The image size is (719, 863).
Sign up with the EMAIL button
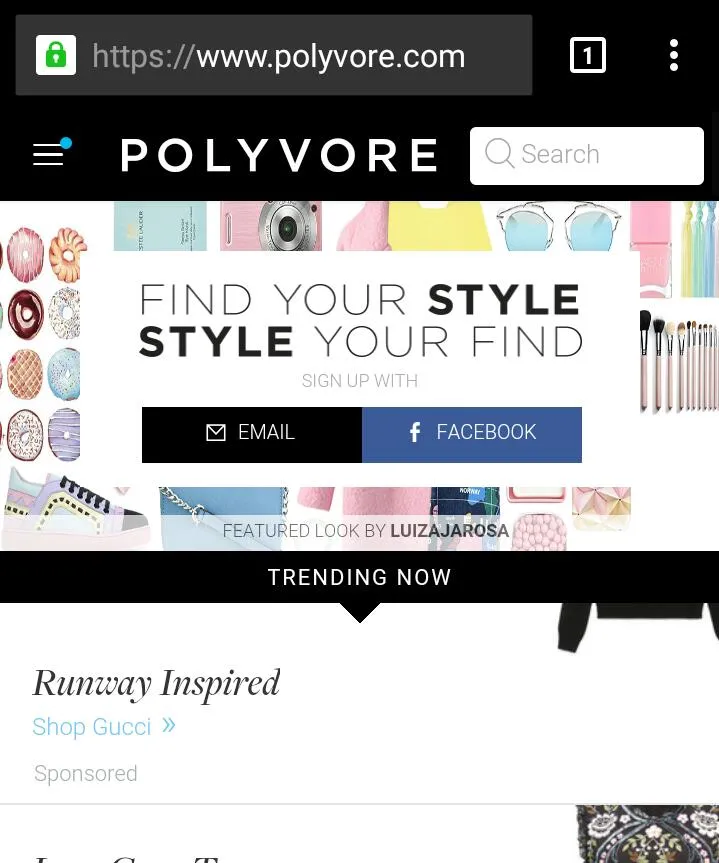[x=252, y=435]
